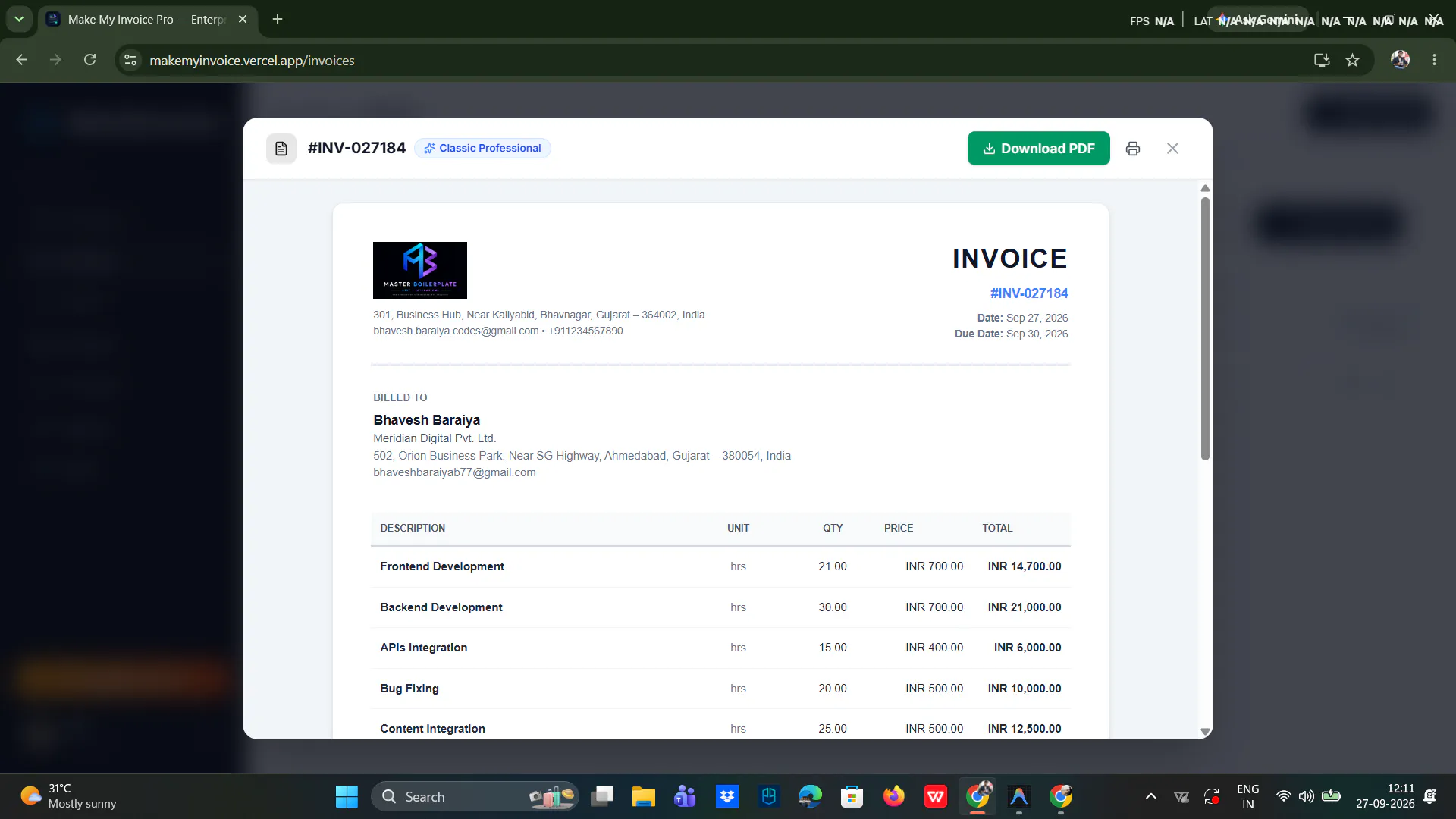Image resolution: width=1456 pixels, height=819 pixels.
Task: Open Microsoft Edge from taskbar
Action: pyautogui.click(x=810, y=796)
